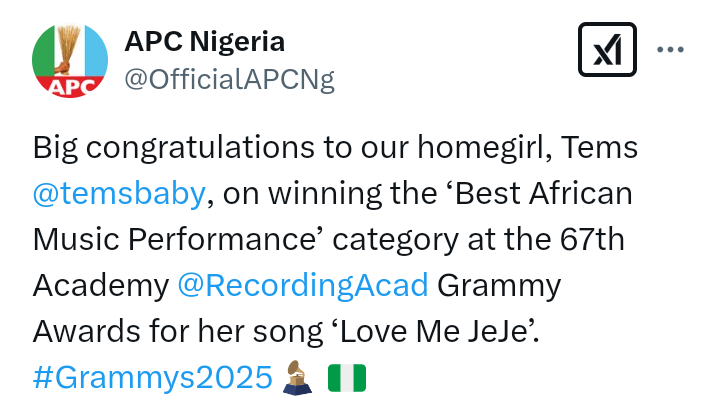720x413 pixels.
Task: Click the Nigerian flag emoji
Action: coord(347,377)
